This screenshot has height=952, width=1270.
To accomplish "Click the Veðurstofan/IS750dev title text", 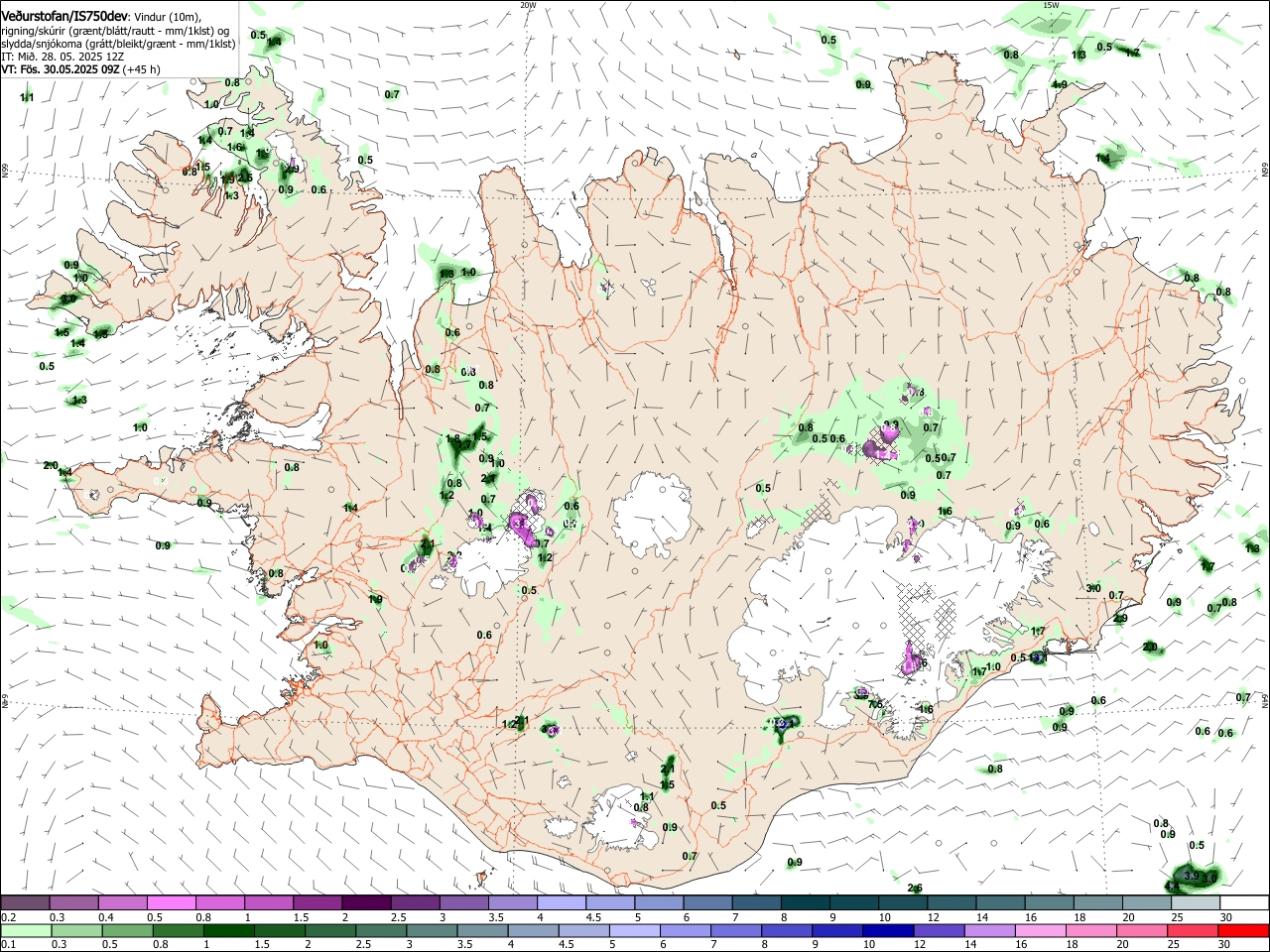I will pyautogui.click(x=64, y=15).
